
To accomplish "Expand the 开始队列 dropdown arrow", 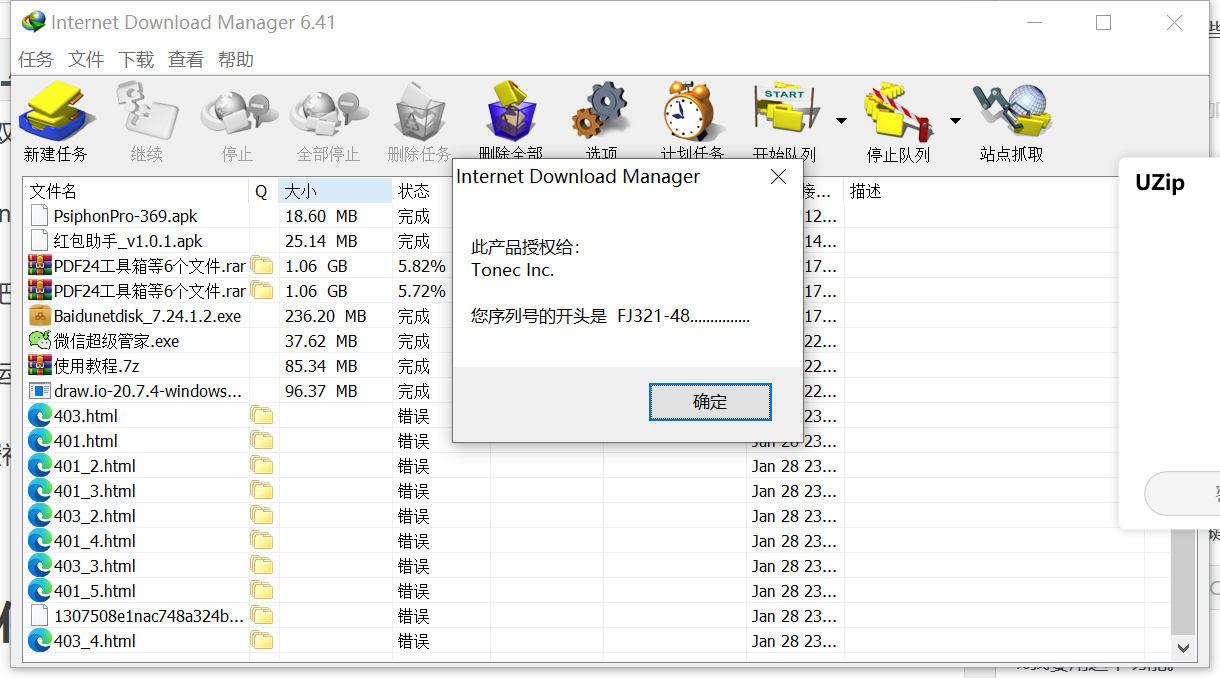I will point(841,121).
